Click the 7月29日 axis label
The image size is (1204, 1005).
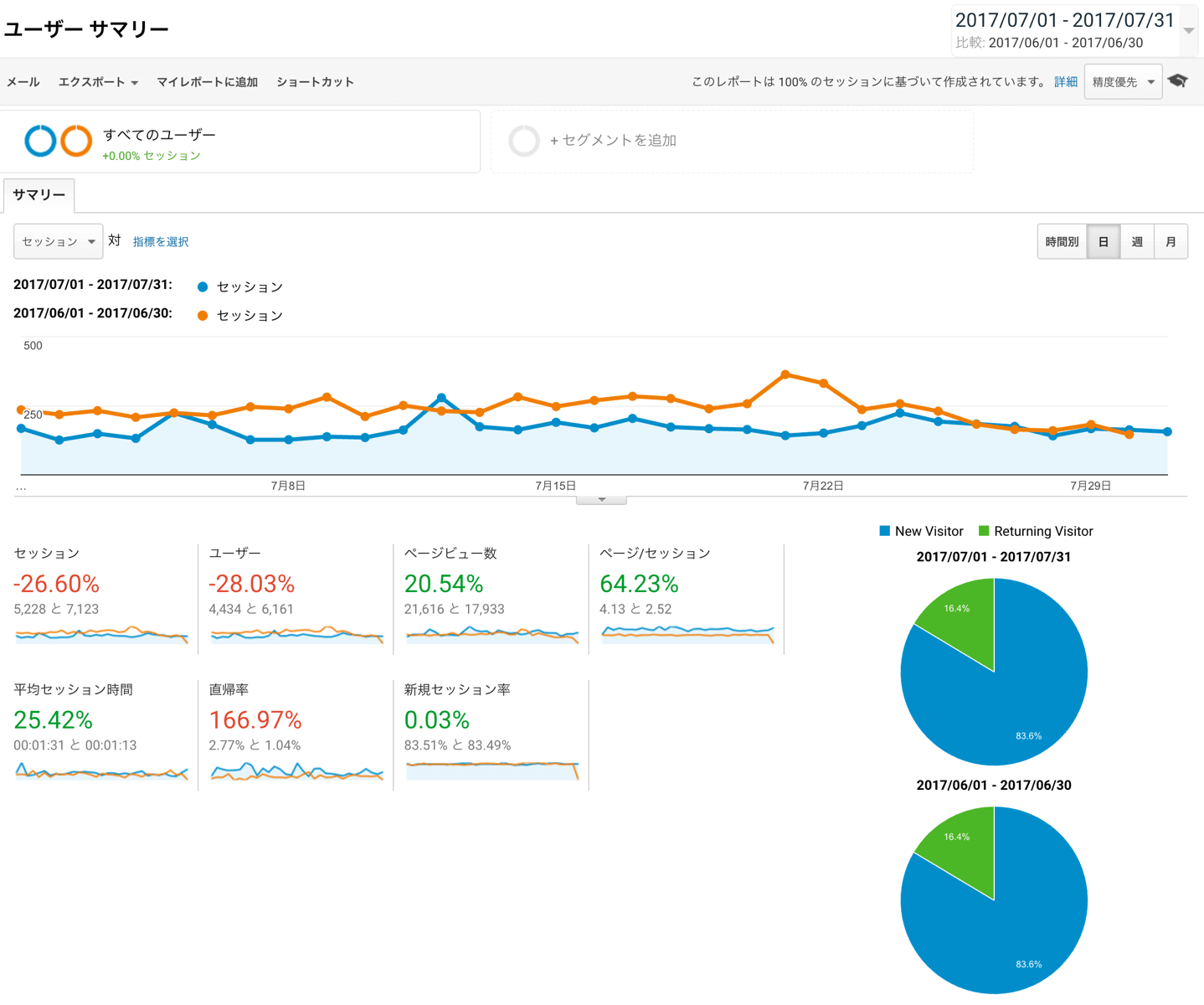tap(1091, 486)
